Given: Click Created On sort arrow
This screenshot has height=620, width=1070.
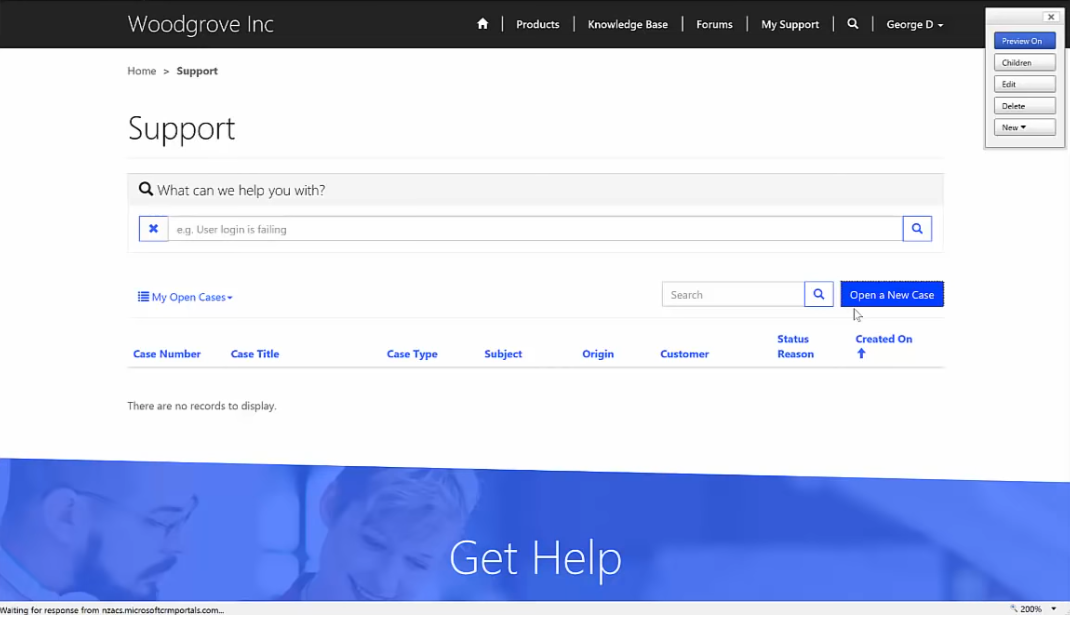Looking at the screenshot, I should click(861, 353).
